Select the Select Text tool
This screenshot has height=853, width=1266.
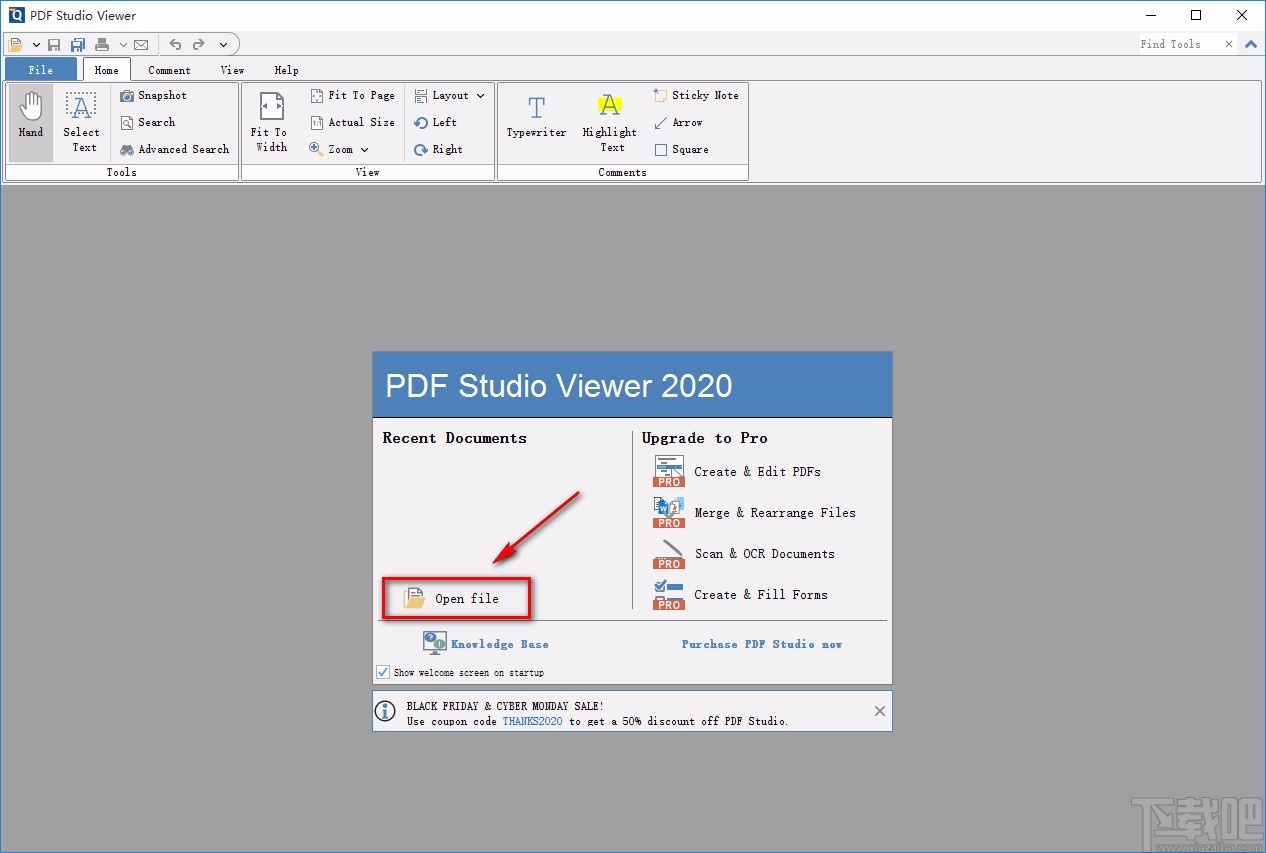point(81,120)
